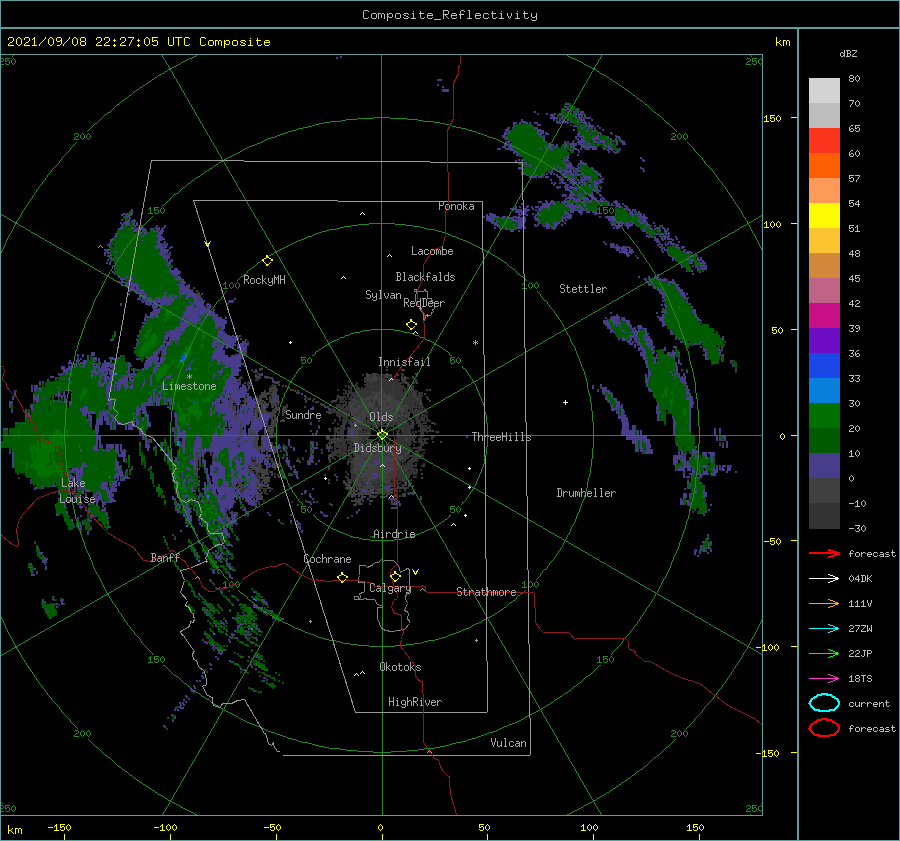Click the Innisfail label
This screenshot has width=900, height=841.
404,362
